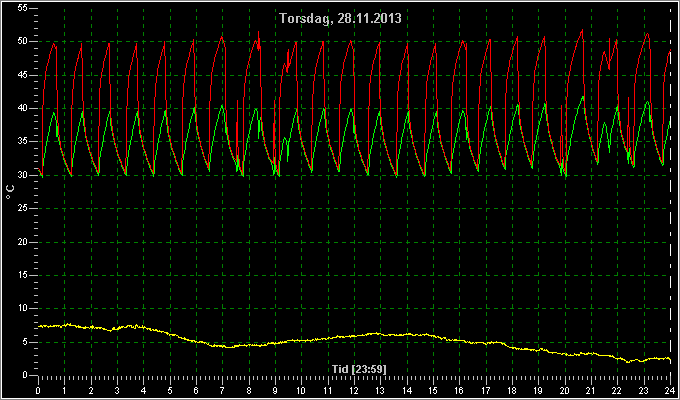Click the 45 value on temperature axis
Viewport: 680px width, 400px height.
[23, 75]
